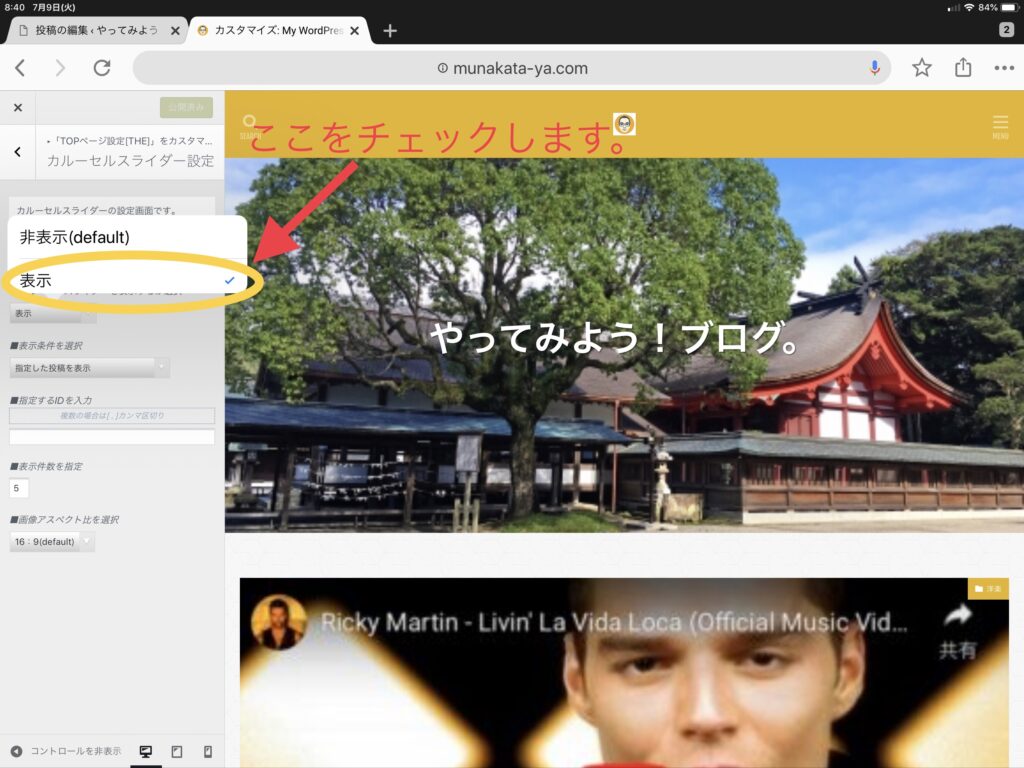
Task: Click the munakata-ya.com address bar
Action: [512, 68]
